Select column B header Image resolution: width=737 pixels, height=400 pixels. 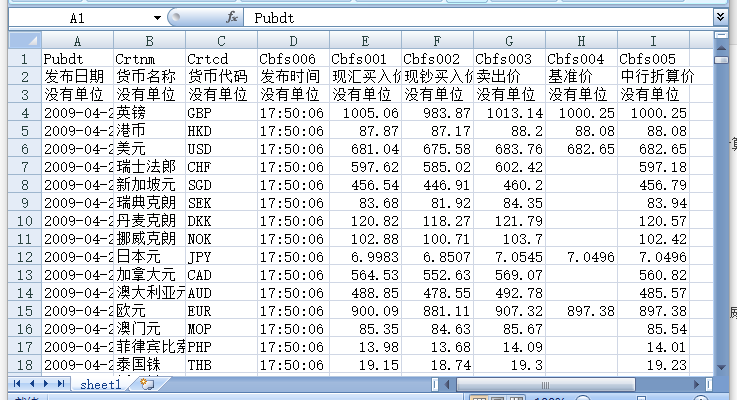pos(149,41)
